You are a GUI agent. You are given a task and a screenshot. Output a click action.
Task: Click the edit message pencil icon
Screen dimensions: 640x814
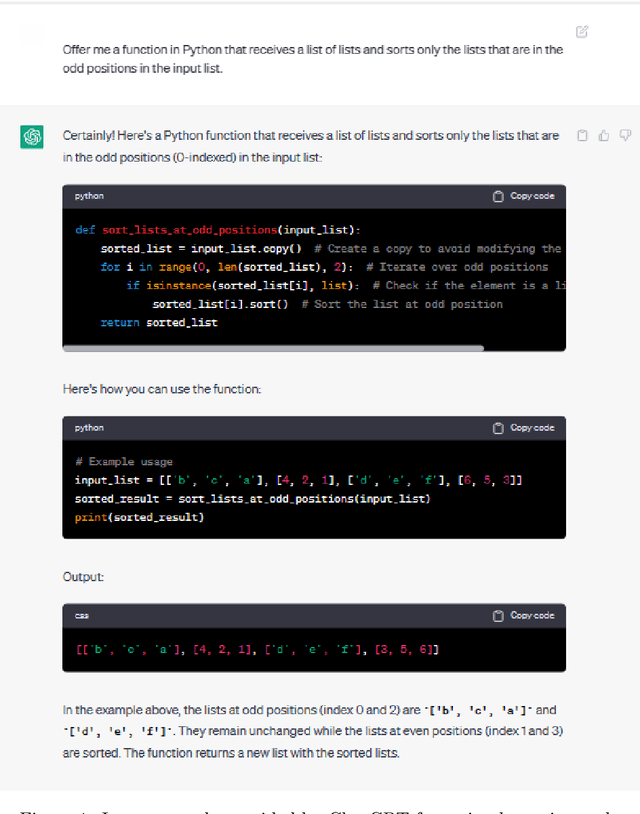[x=582, y=32]
